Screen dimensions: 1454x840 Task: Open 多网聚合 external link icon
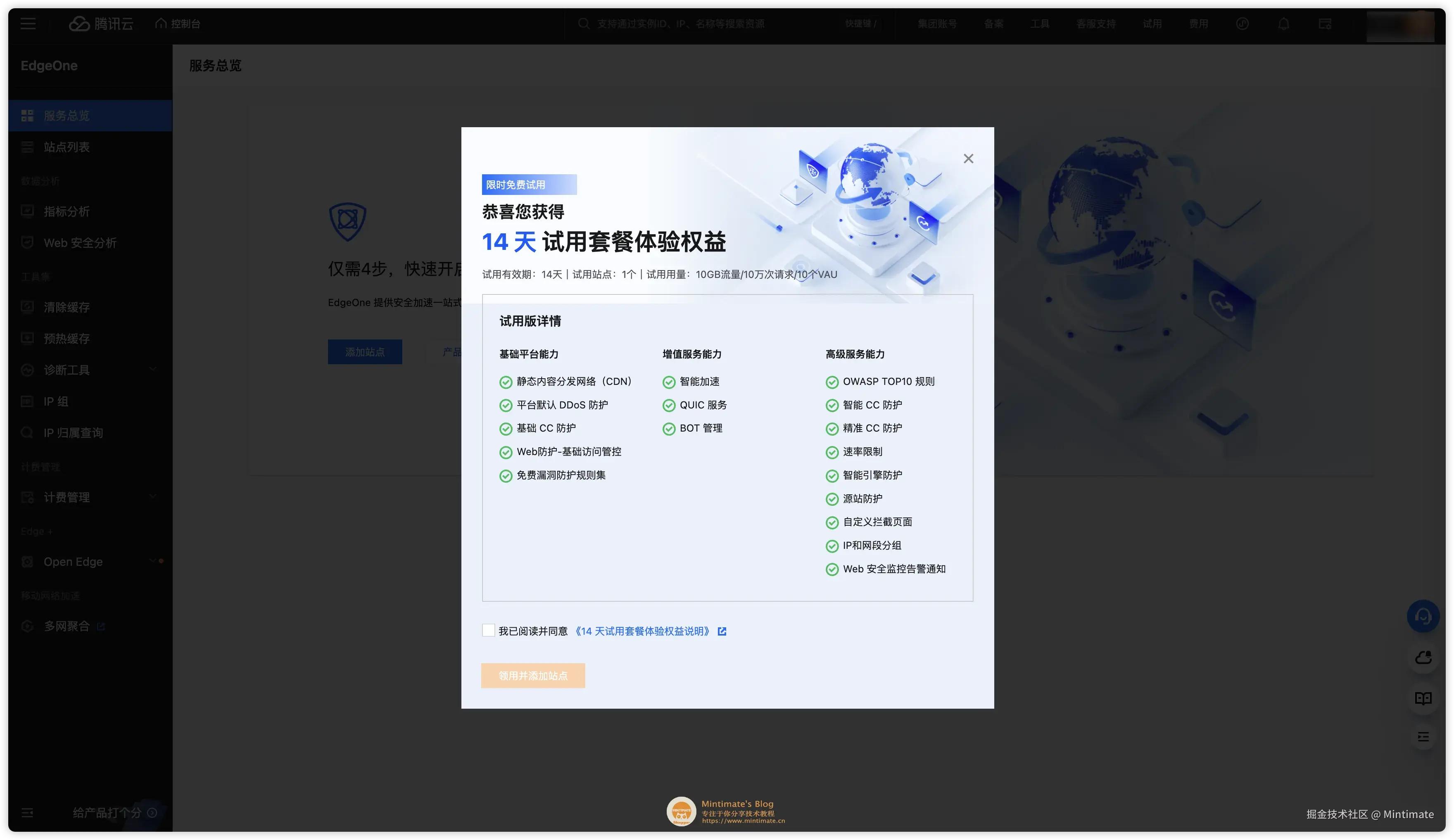(x=101, y=626)
